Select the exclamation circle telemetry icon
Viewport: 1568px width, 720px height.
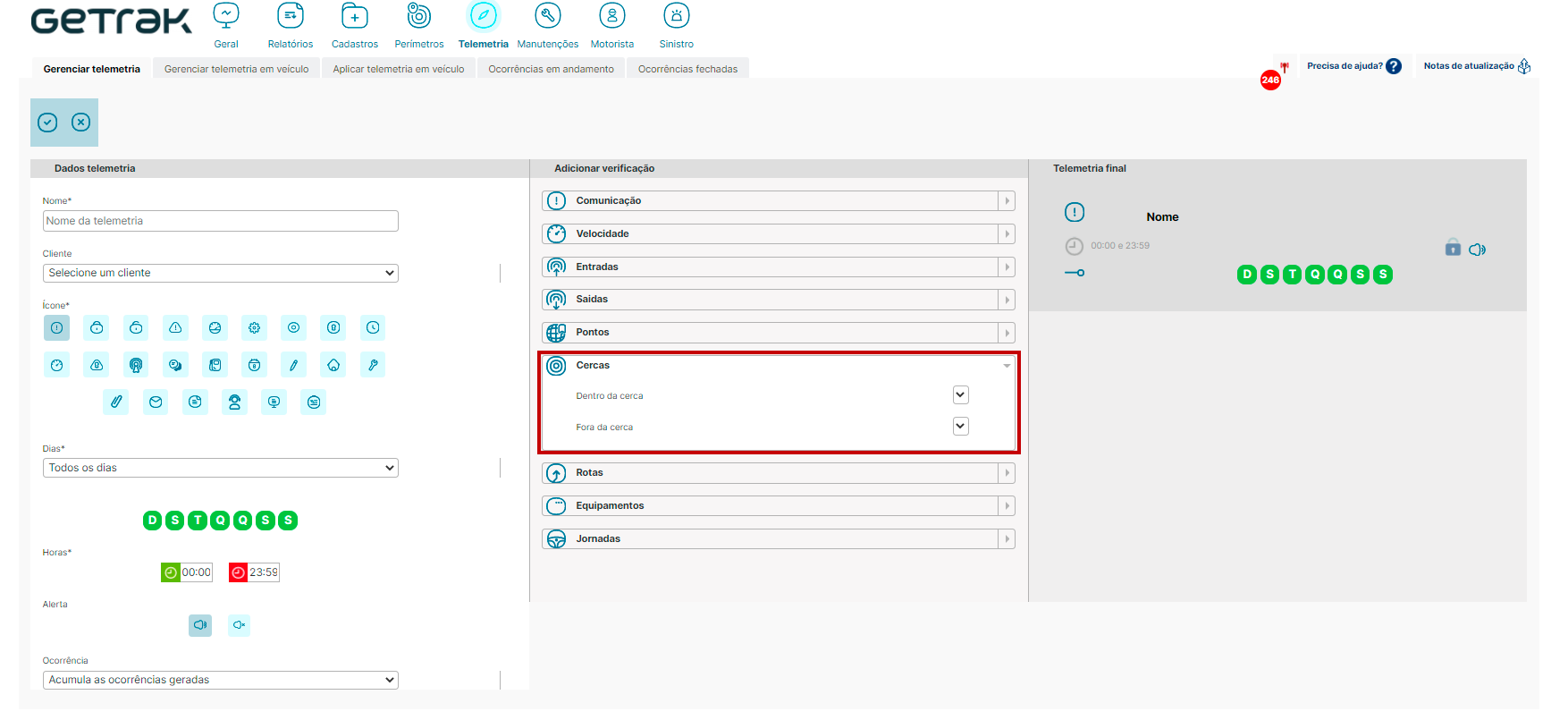point(56,328)
